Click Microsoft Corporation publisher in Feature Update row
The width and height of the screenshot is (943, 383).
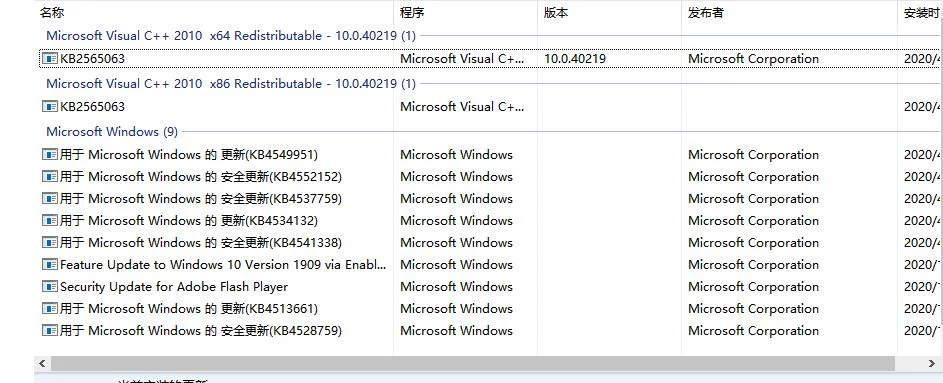[x=754, y=265]
